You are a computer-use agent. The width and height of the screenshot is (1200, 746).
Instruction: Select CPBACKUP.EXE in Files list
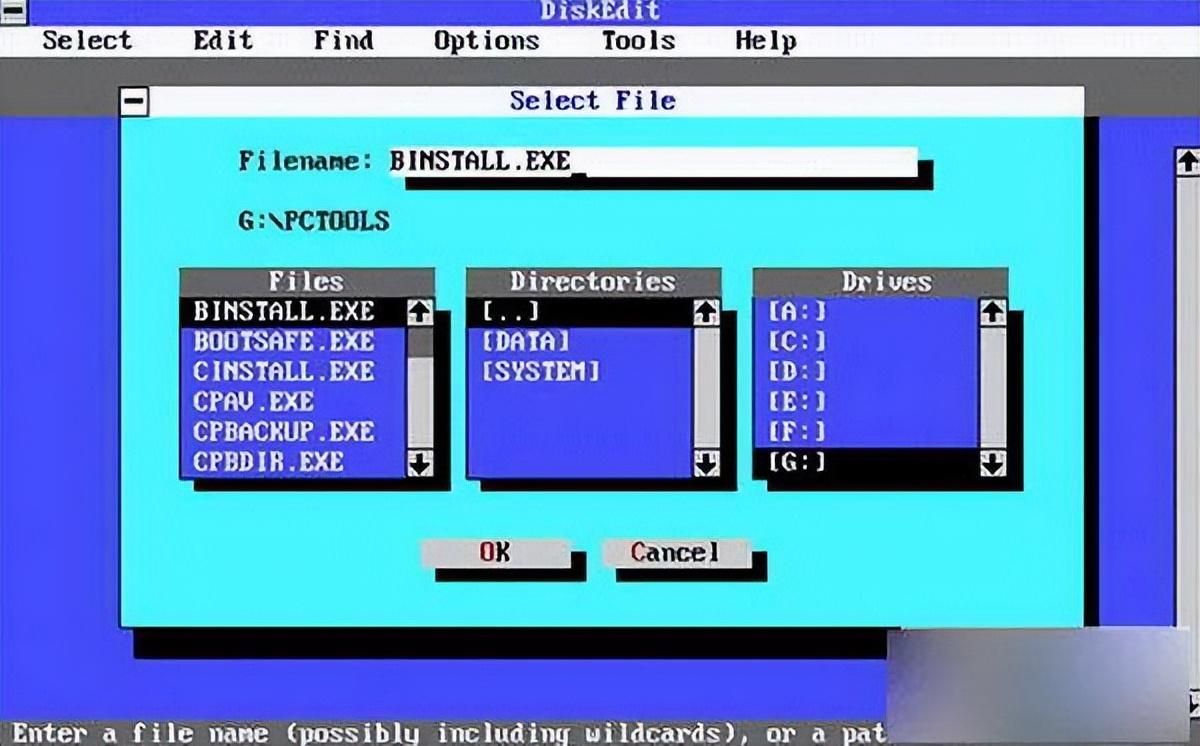(x=293, y=431)
